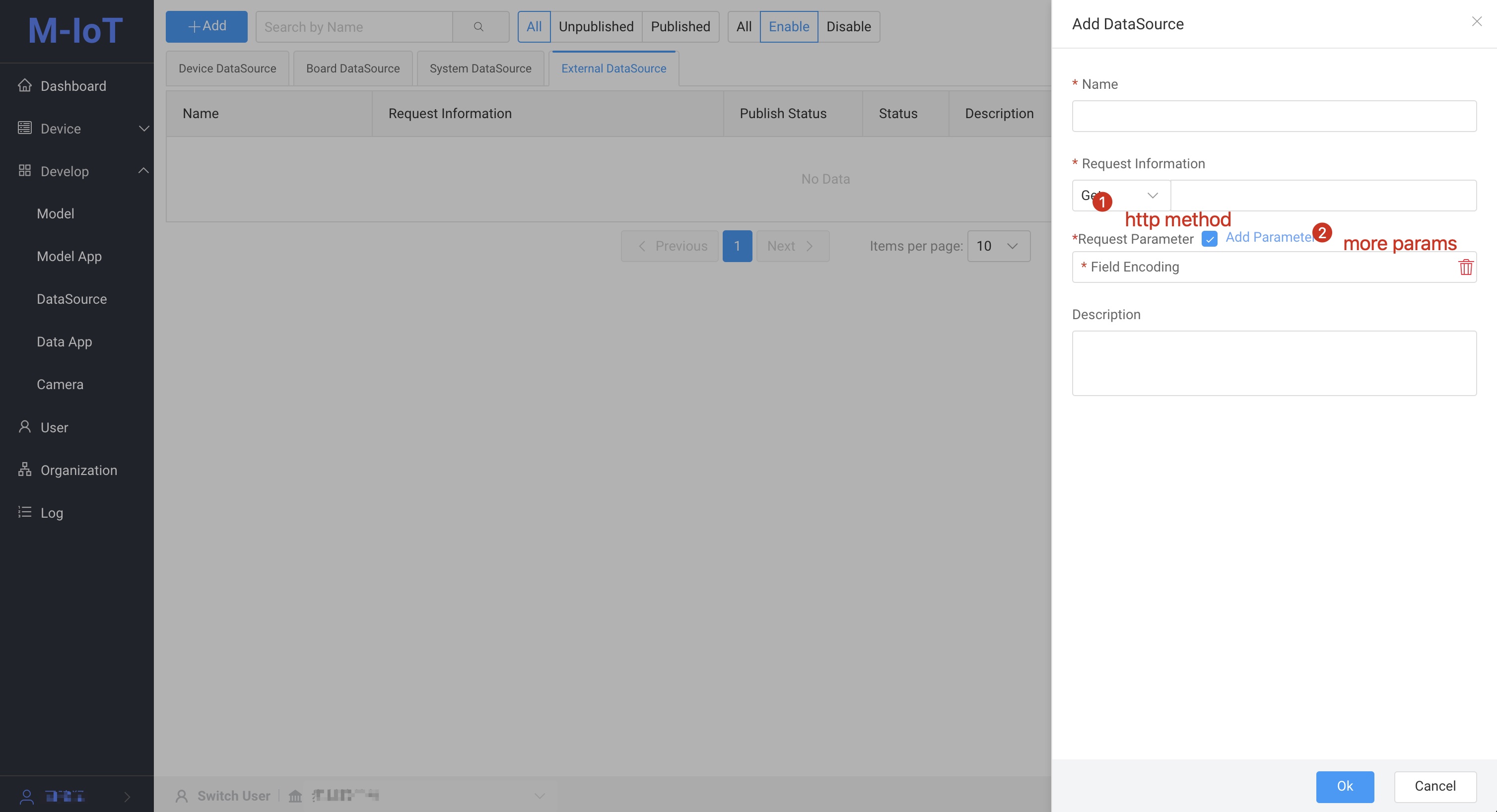Image resolution: width=1497 pixels, height=812 pixels.
Task: Click the Device sidebar icon
Action: [x=24, y=128]
